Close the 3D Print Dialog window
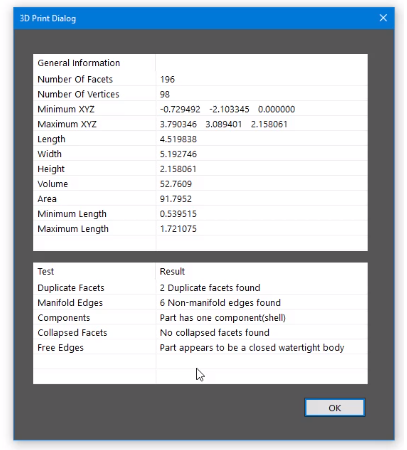The height and width of the screenshot is (450, 407). click(x=383, y=18)
